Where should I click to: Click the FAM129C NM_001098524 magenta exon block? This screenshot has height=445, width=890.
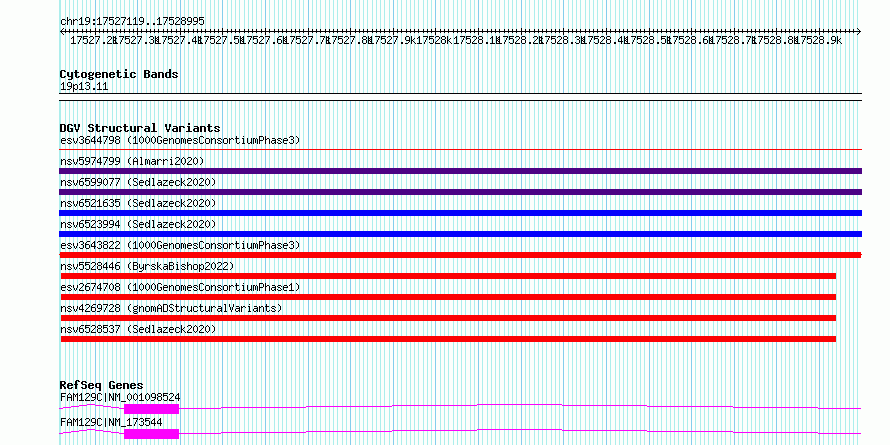tap(152, 409)
